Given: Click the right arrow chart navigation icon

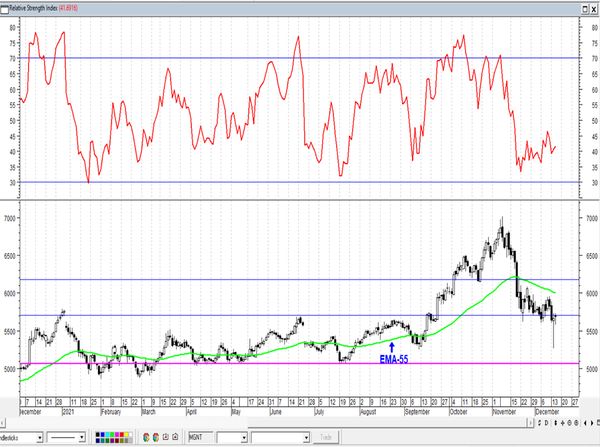Looking at the screenshot, I should tap(592, 423).
